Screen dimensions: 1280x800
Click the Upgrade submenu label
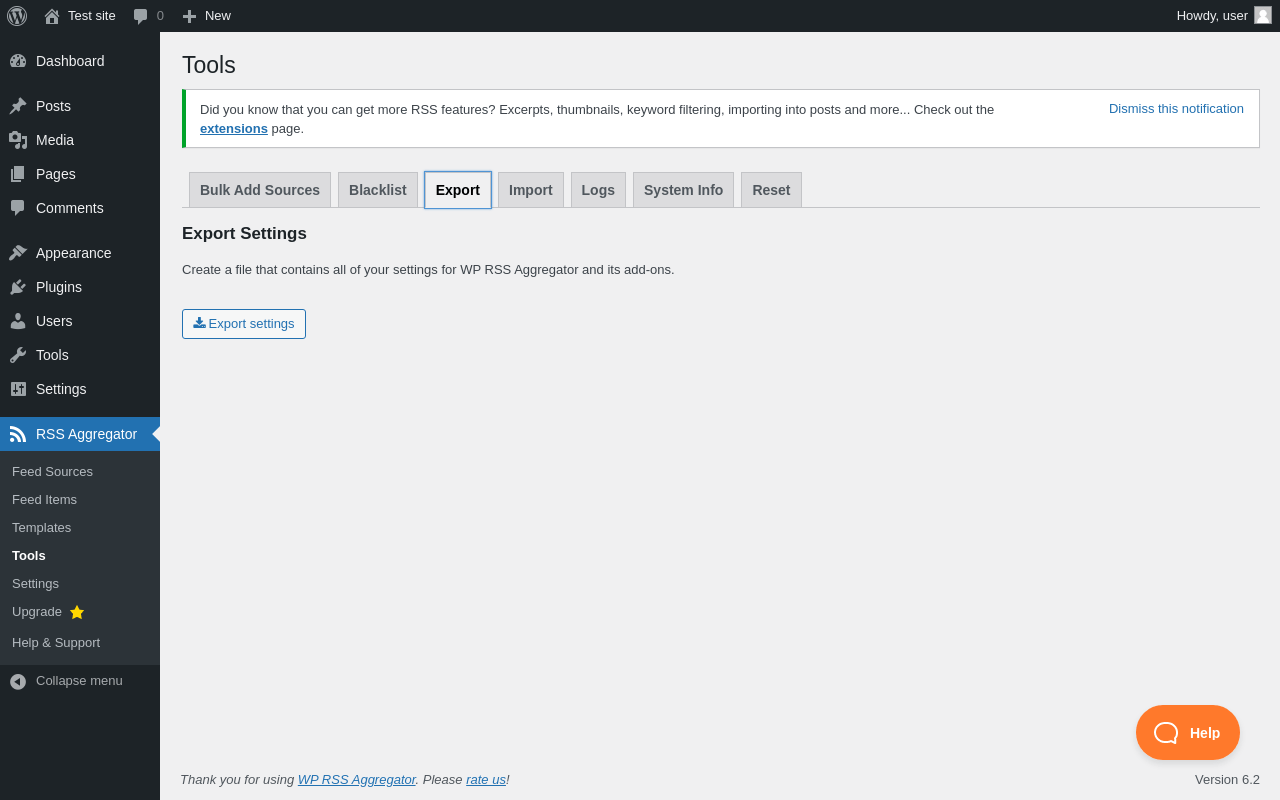(x=37, y=612)
